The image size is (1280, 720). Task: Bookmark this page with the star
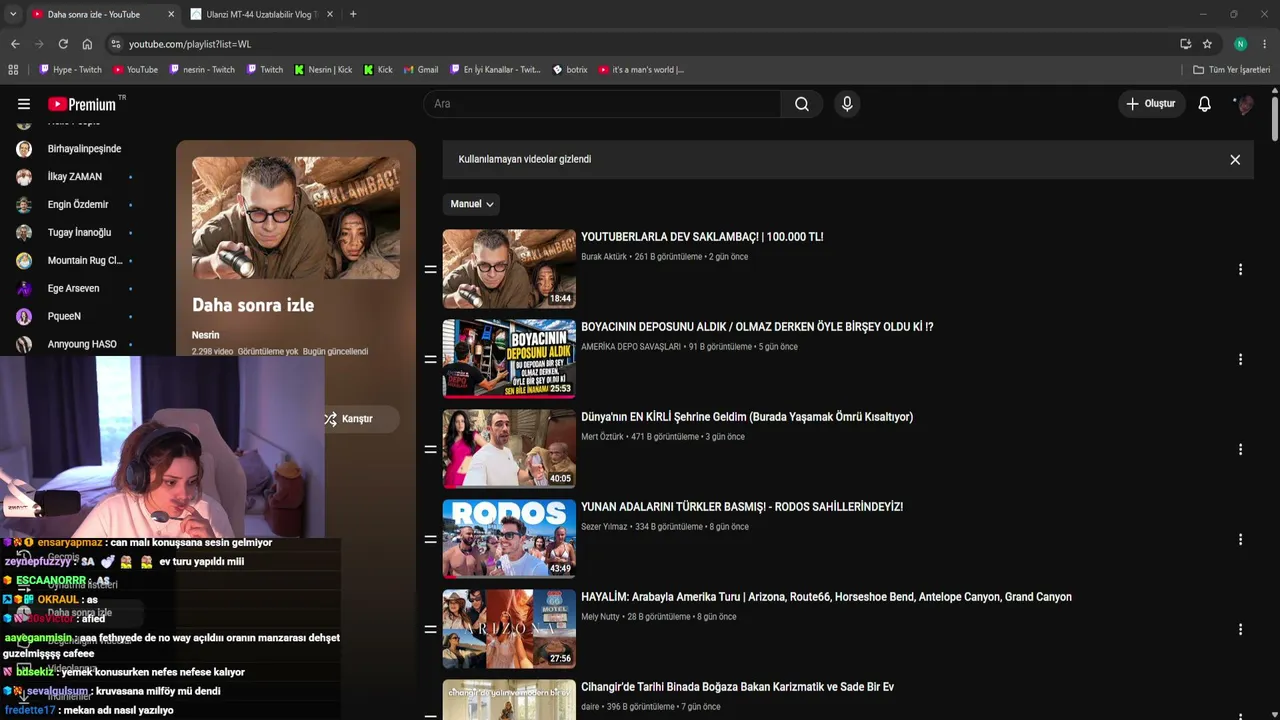click(x=1207, y=44)
